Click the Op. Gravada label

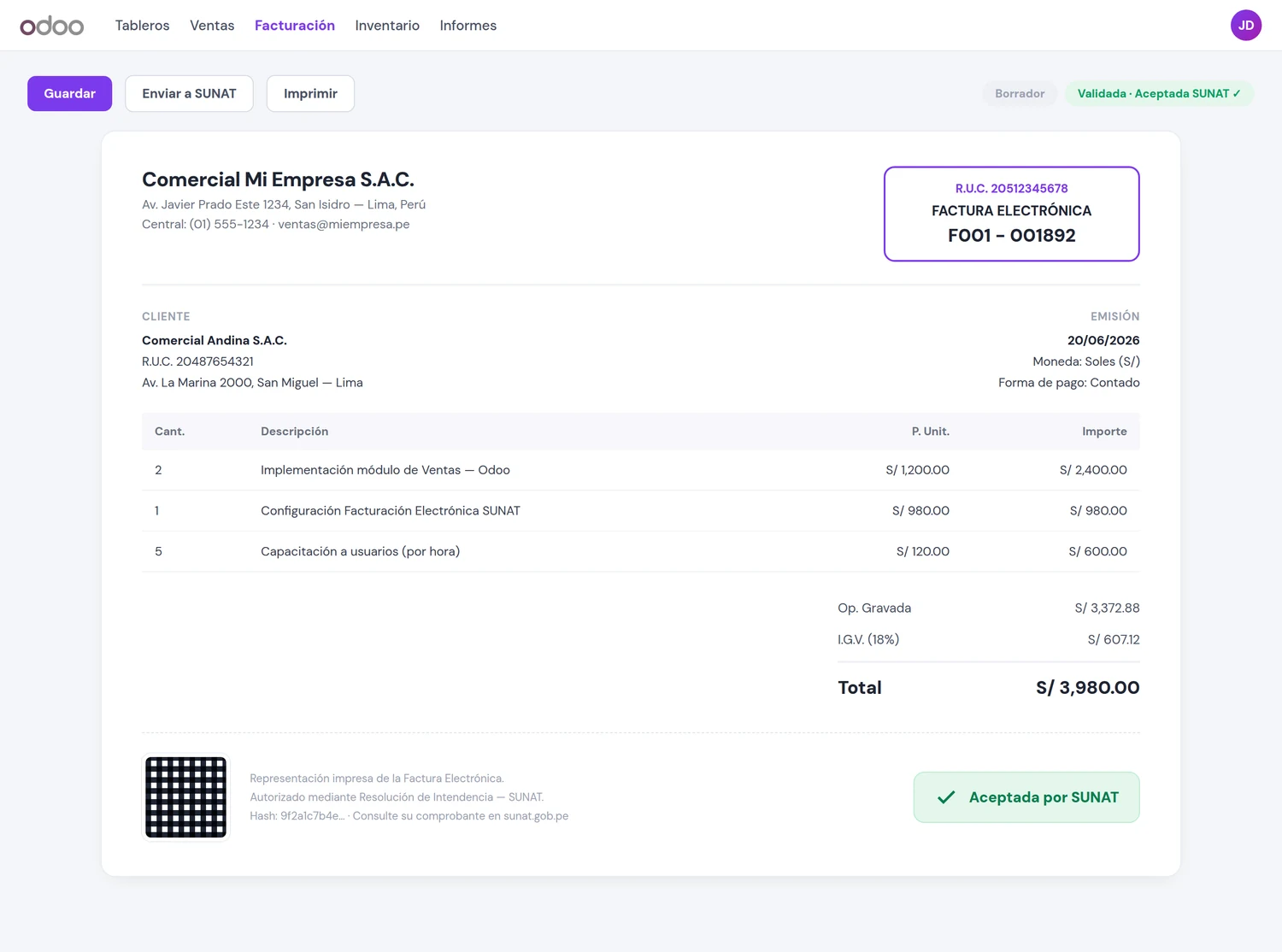pos(874,608)
